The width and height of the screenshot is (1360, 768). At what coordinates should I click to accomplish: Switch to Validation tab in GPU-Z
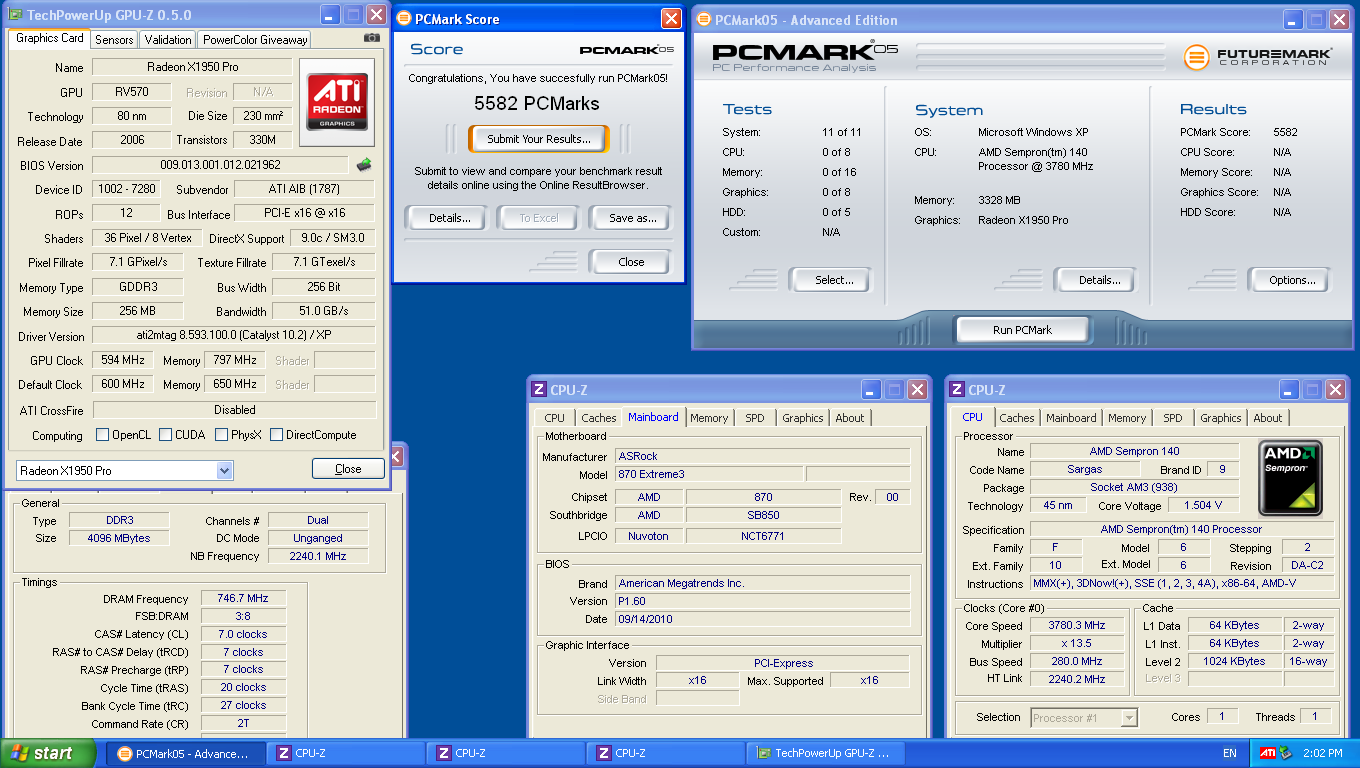click(x=167, y=39)
